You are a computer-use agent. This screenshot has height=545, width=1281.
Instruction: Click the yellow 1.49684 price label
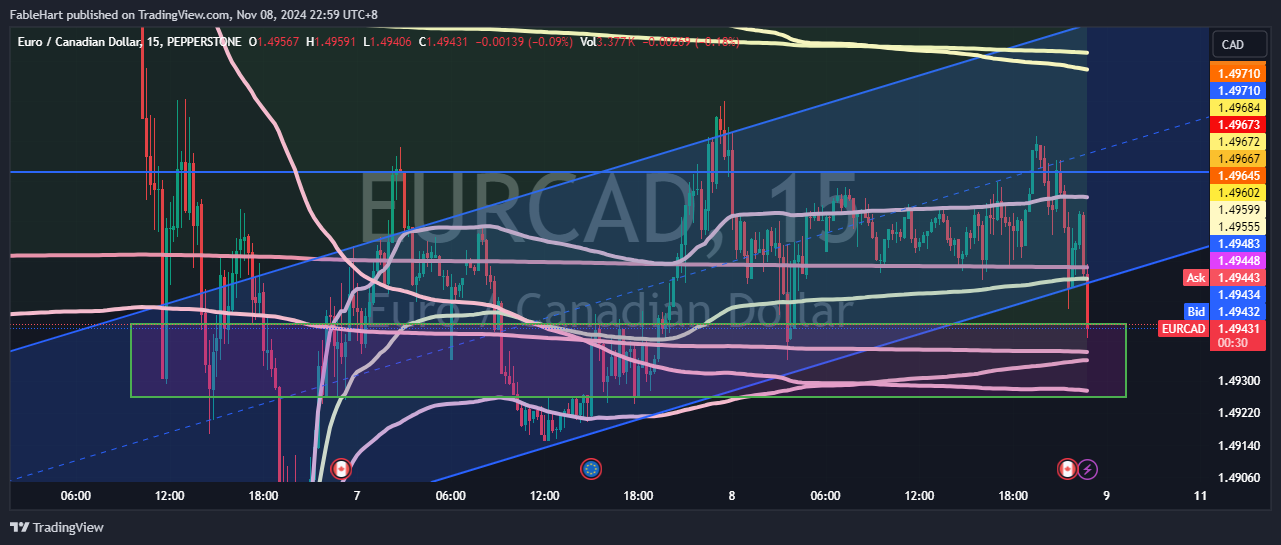1240,107
